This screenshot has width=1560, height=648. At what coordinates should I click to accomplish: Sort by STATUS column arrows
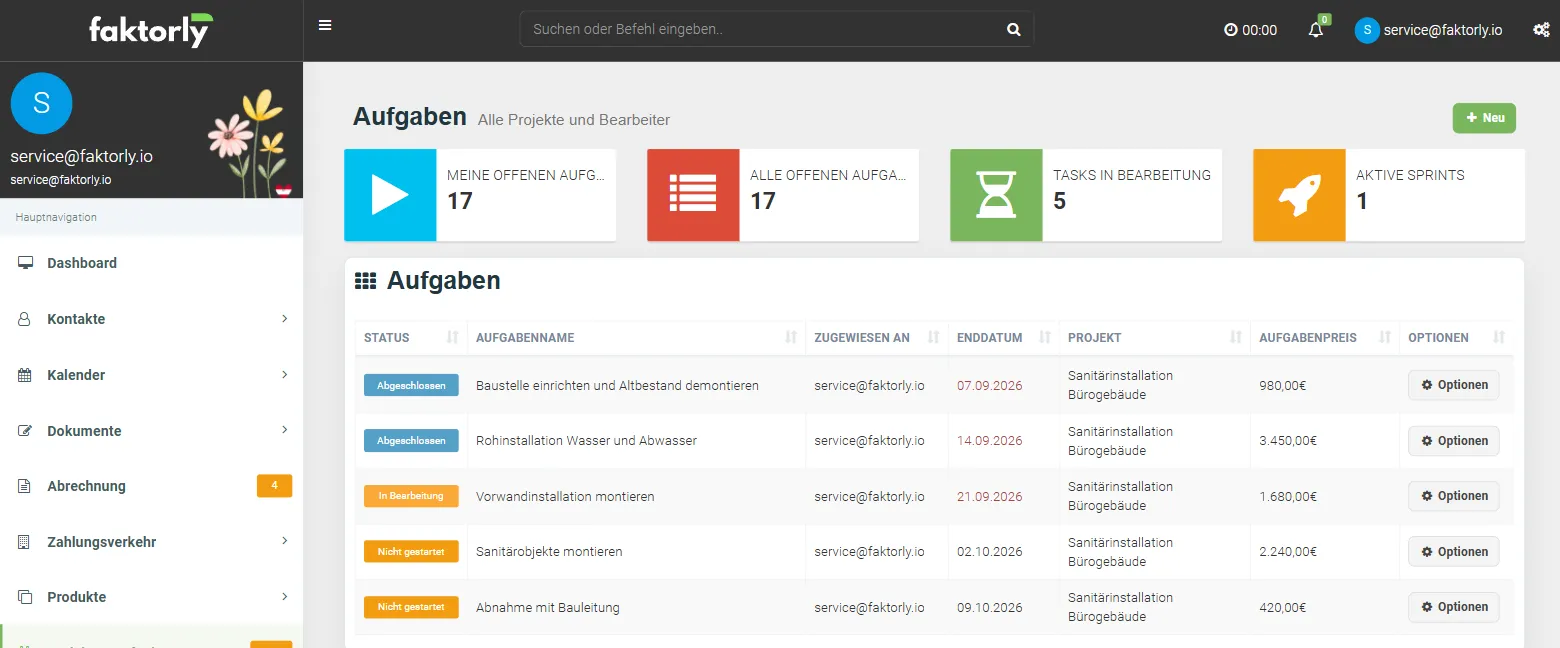[x=452, y=338]
